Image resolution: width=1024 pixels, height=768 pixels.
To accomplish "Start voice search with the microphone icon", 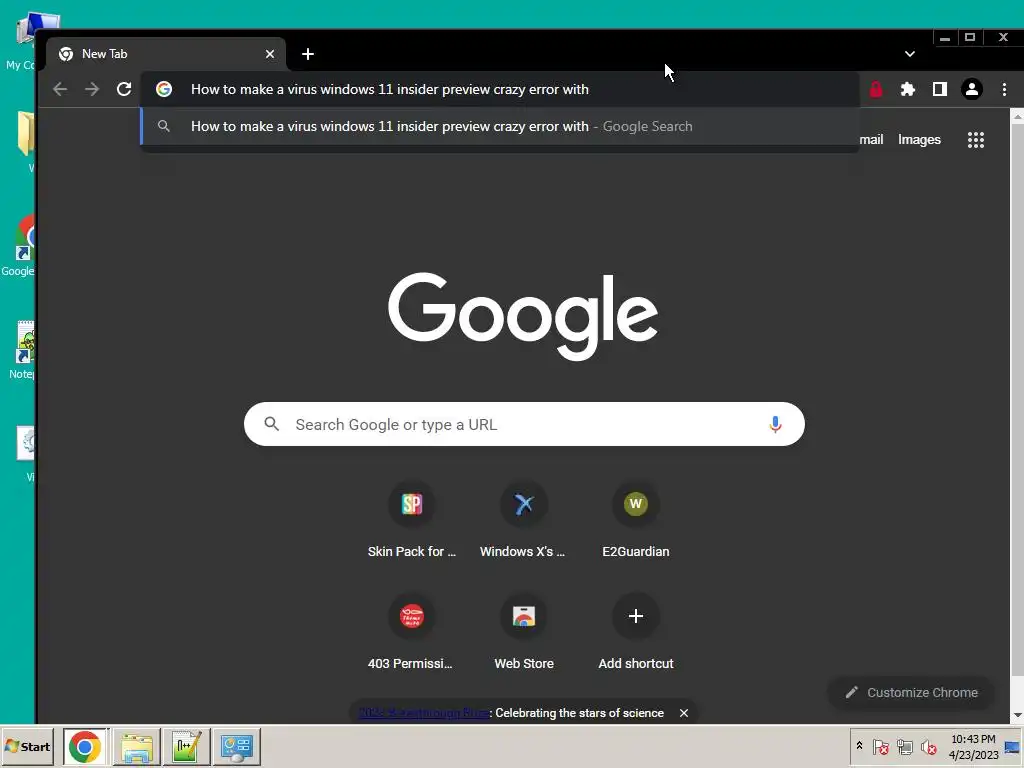I will pyautogui.click(x=775, y=424).
